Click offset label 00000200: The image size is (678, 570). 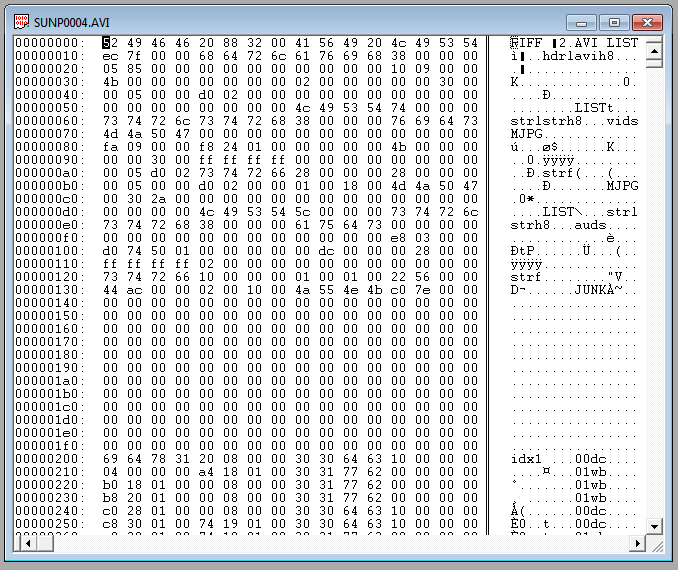[x=50, y=458]
